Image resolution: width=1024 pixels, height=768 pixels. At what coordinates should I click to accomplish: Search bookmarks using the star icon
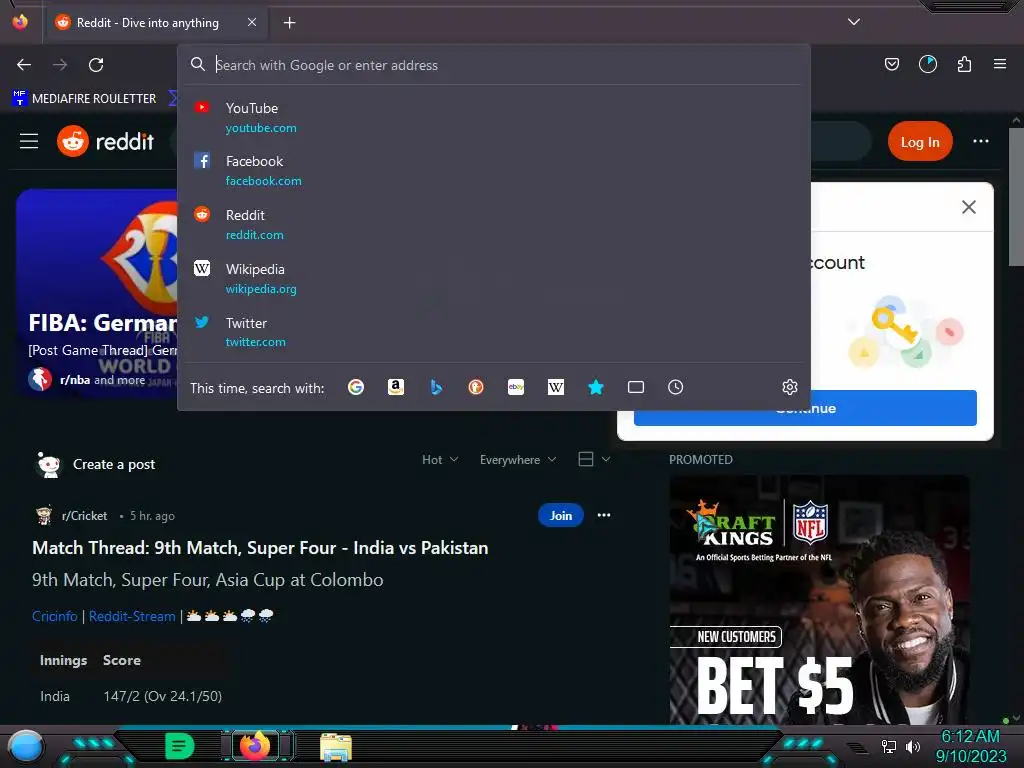tap(596, 387)
